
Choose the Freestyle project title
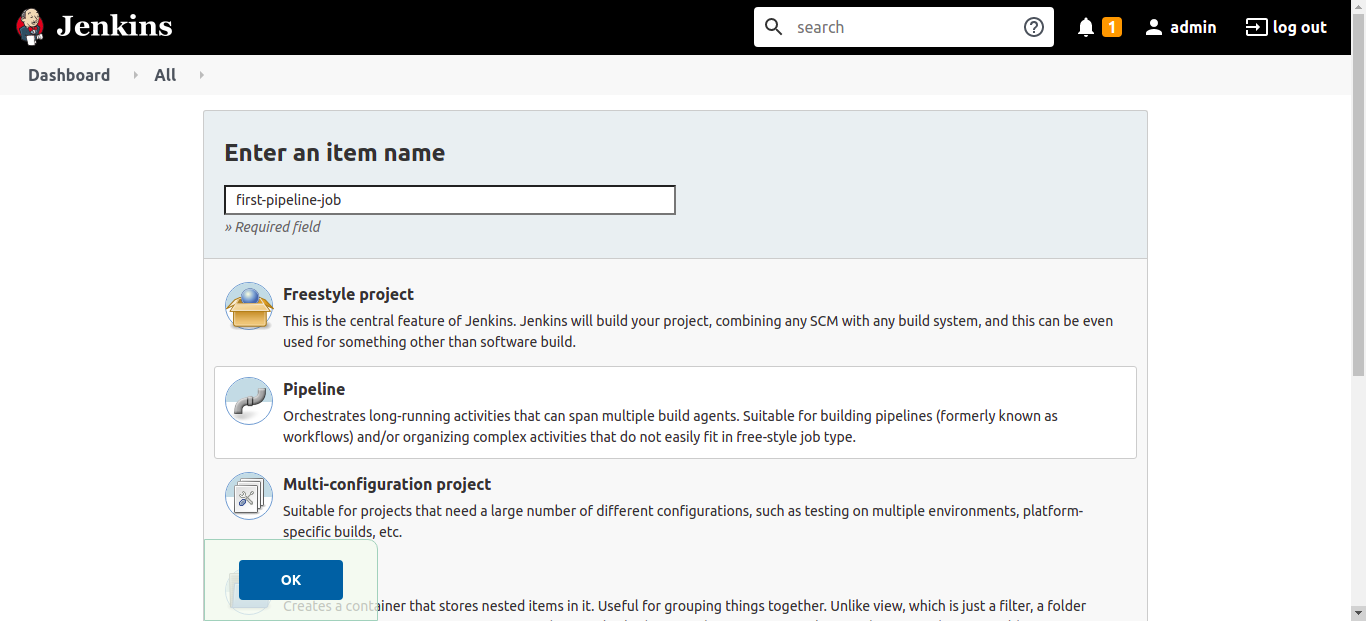(348, 294)
